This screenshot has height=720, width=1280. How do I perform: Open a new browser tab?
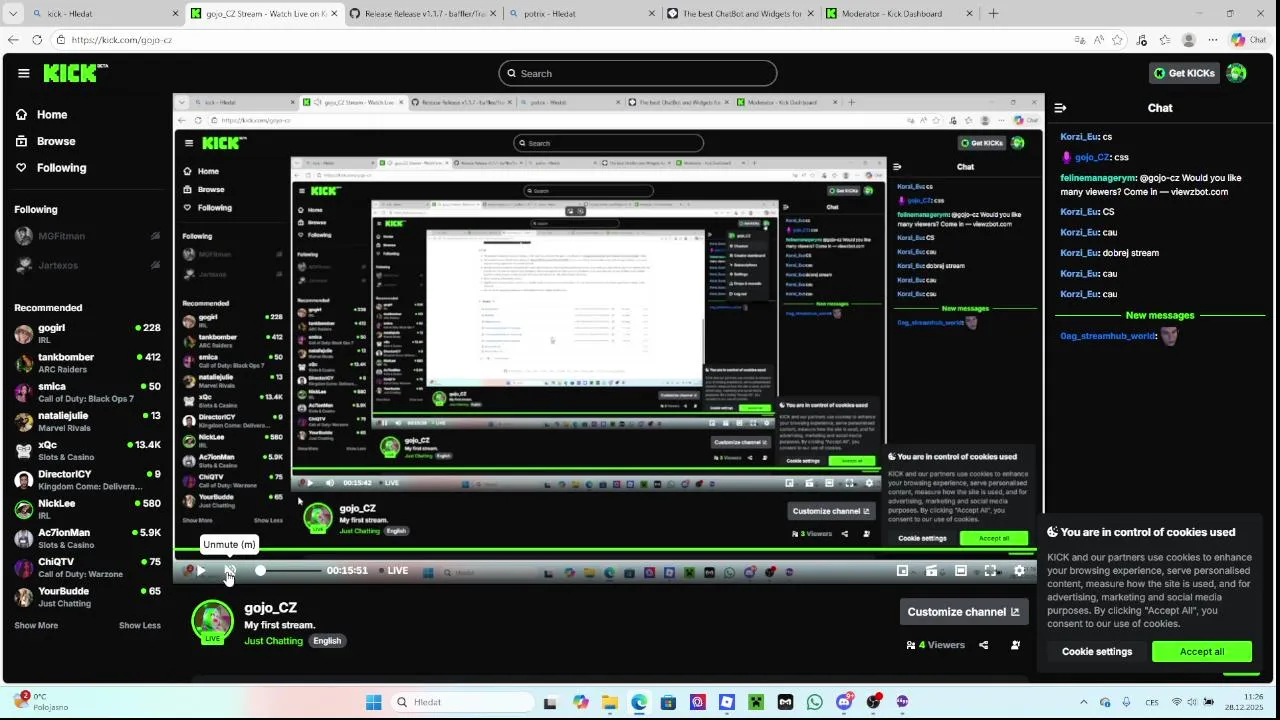tap(993, 14)
